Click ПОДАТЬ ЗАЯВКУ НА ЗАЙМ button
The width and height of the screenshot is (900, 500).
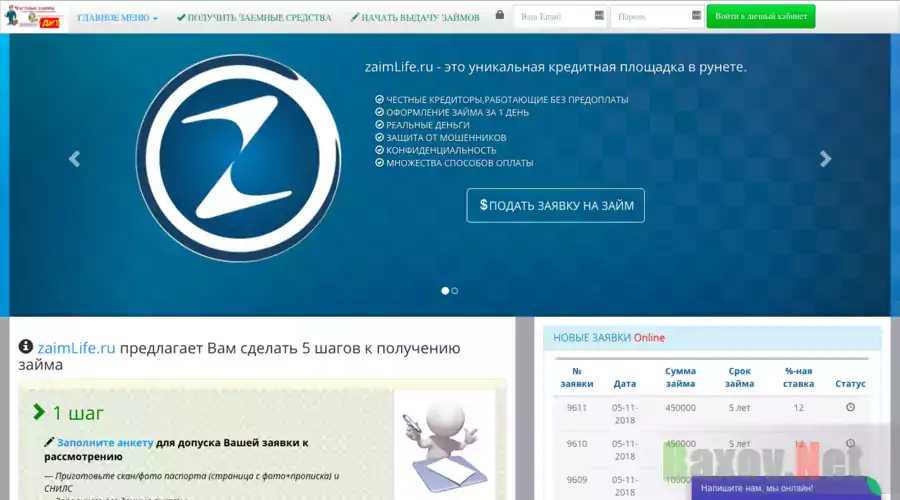pos(556,206)
